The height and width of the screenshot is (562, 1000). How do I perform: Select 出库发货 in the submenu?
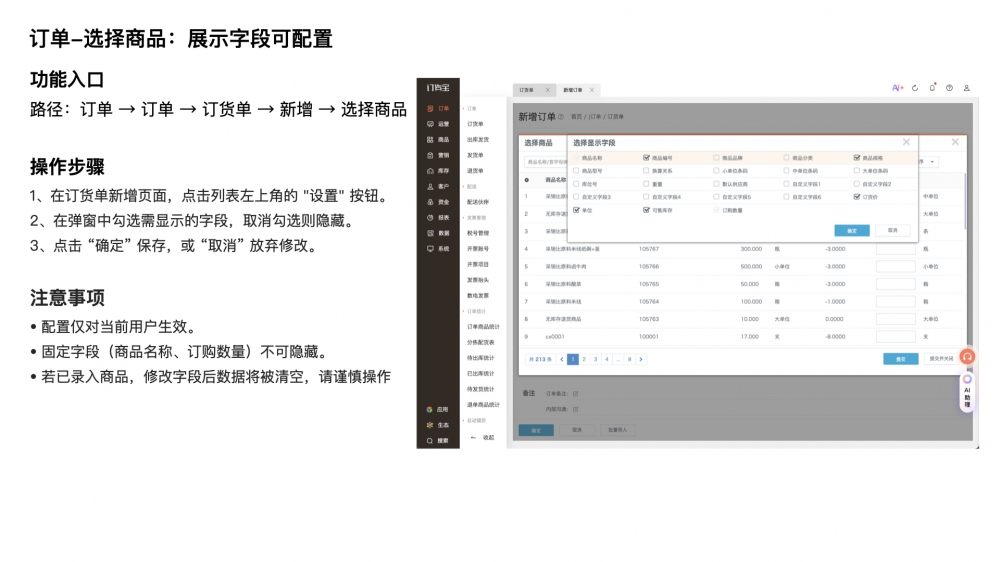coord(478,139)
